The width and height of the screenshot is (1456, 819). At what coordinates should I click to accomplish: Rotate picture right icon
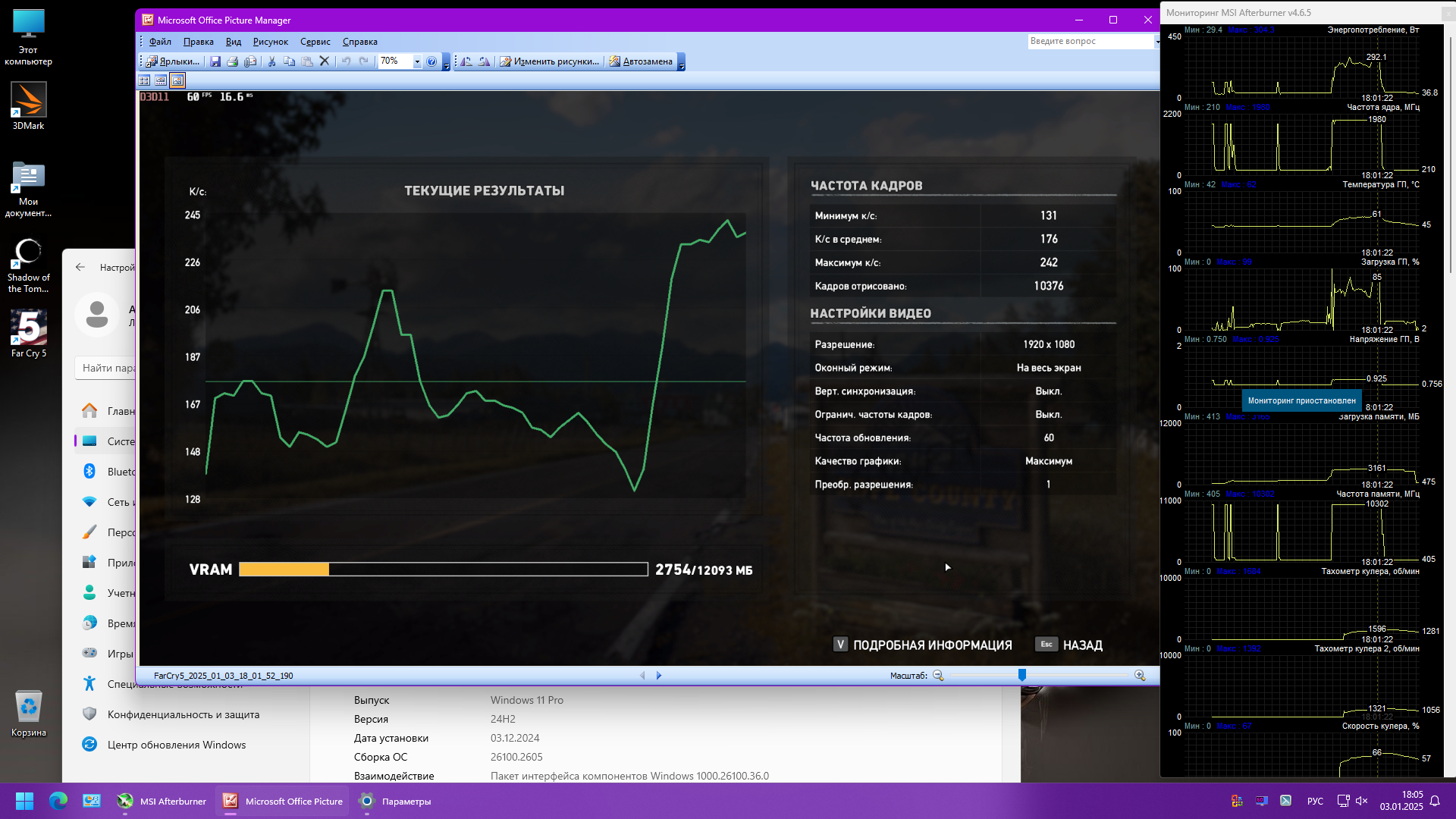point(484,61)
